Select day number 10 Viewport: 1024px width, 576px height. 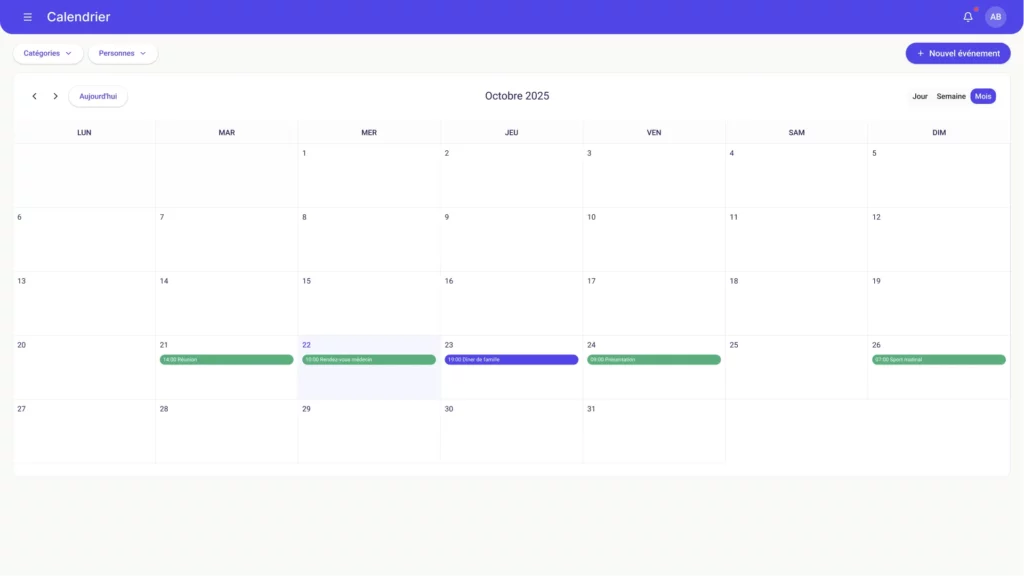click(591, 217)
